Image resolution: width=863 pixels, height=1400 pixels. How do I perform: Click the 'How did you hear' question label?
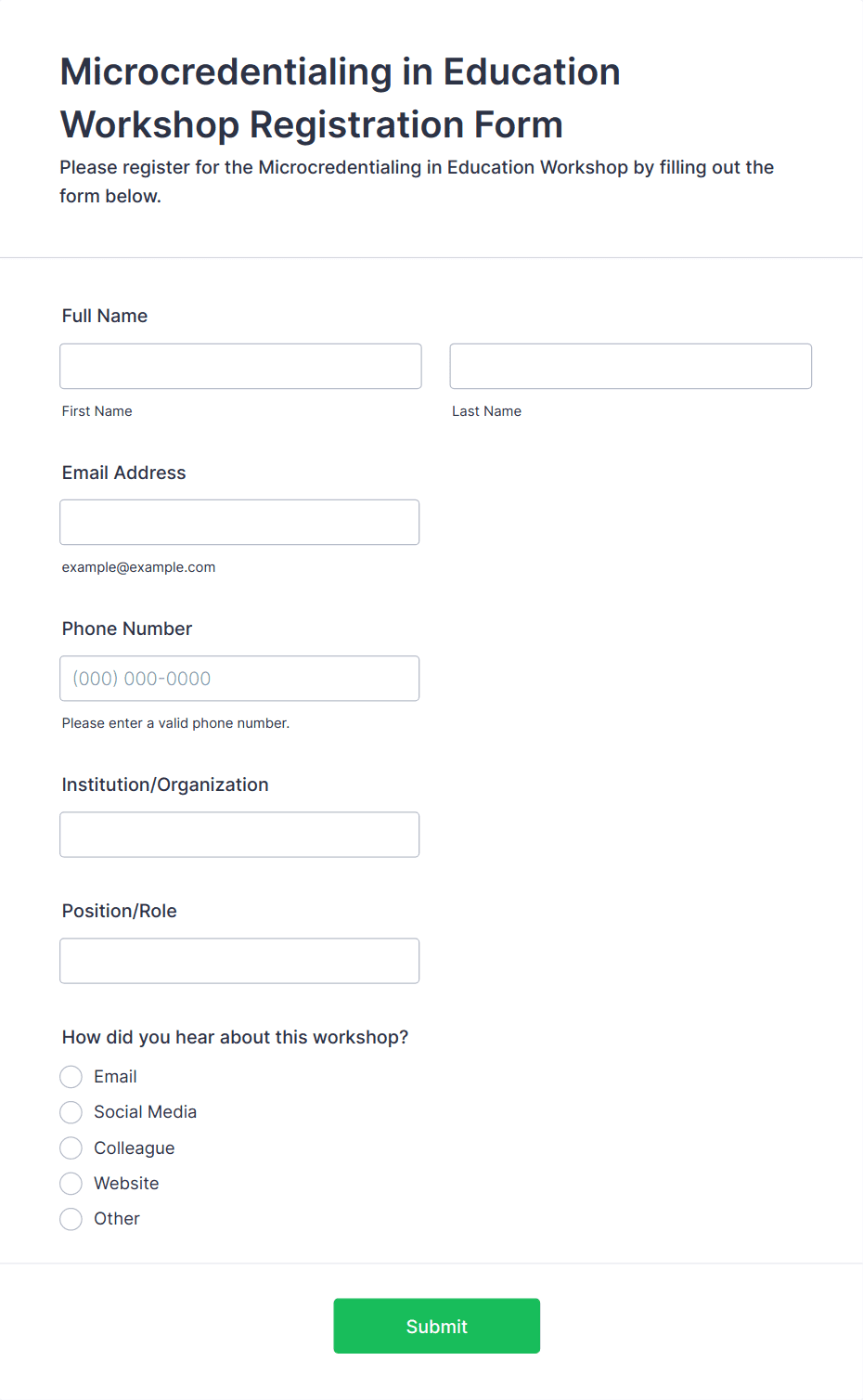[235, 1037]
